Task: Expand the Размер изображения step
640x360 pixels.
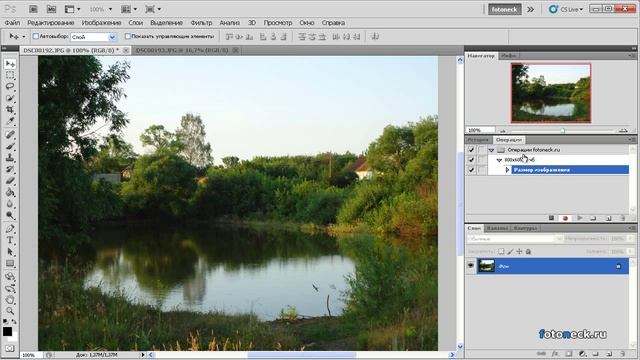Action: 507,170
